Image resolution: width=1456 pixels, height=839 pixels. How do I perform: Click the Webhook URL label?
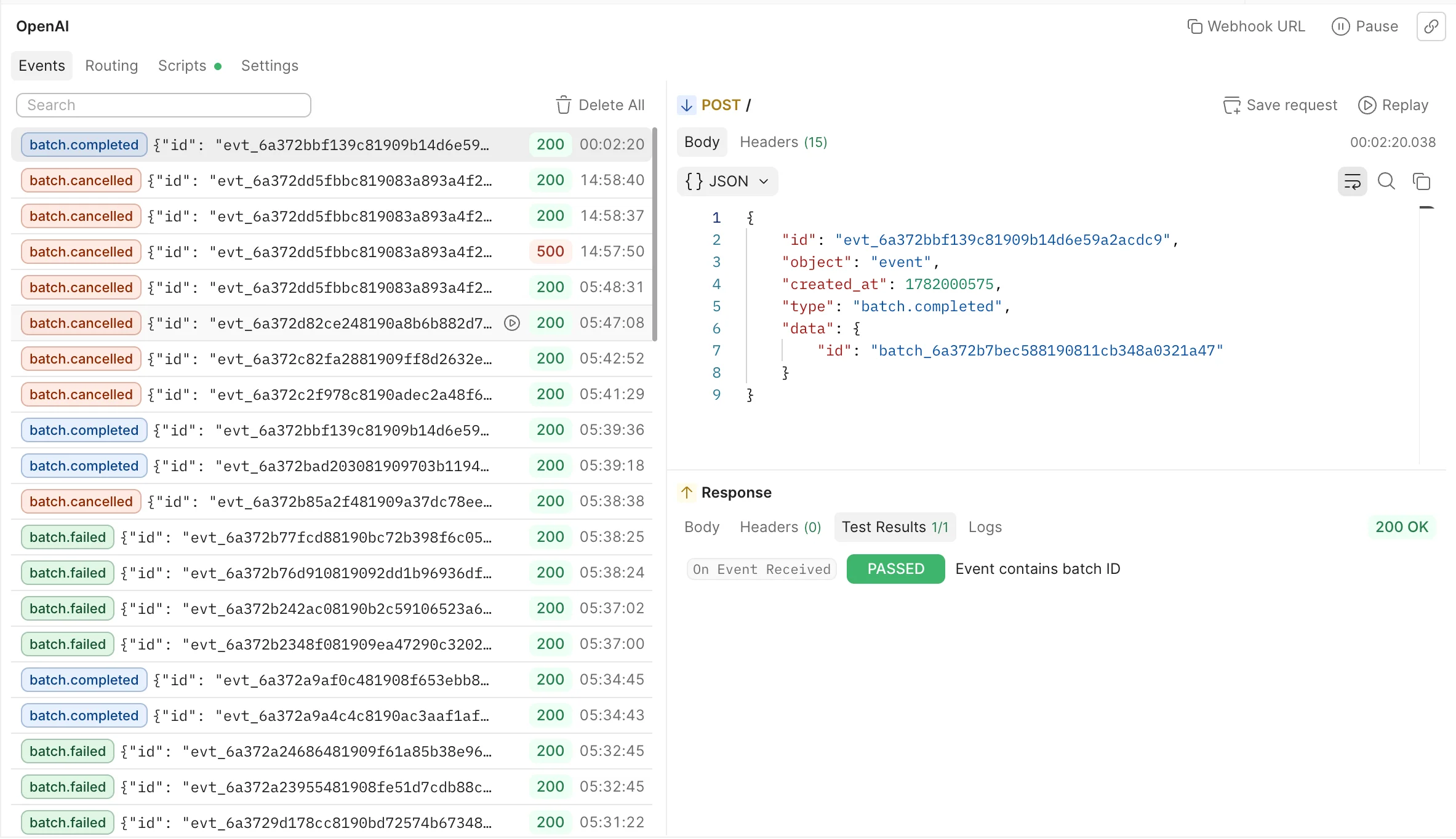click(1256, 26)
